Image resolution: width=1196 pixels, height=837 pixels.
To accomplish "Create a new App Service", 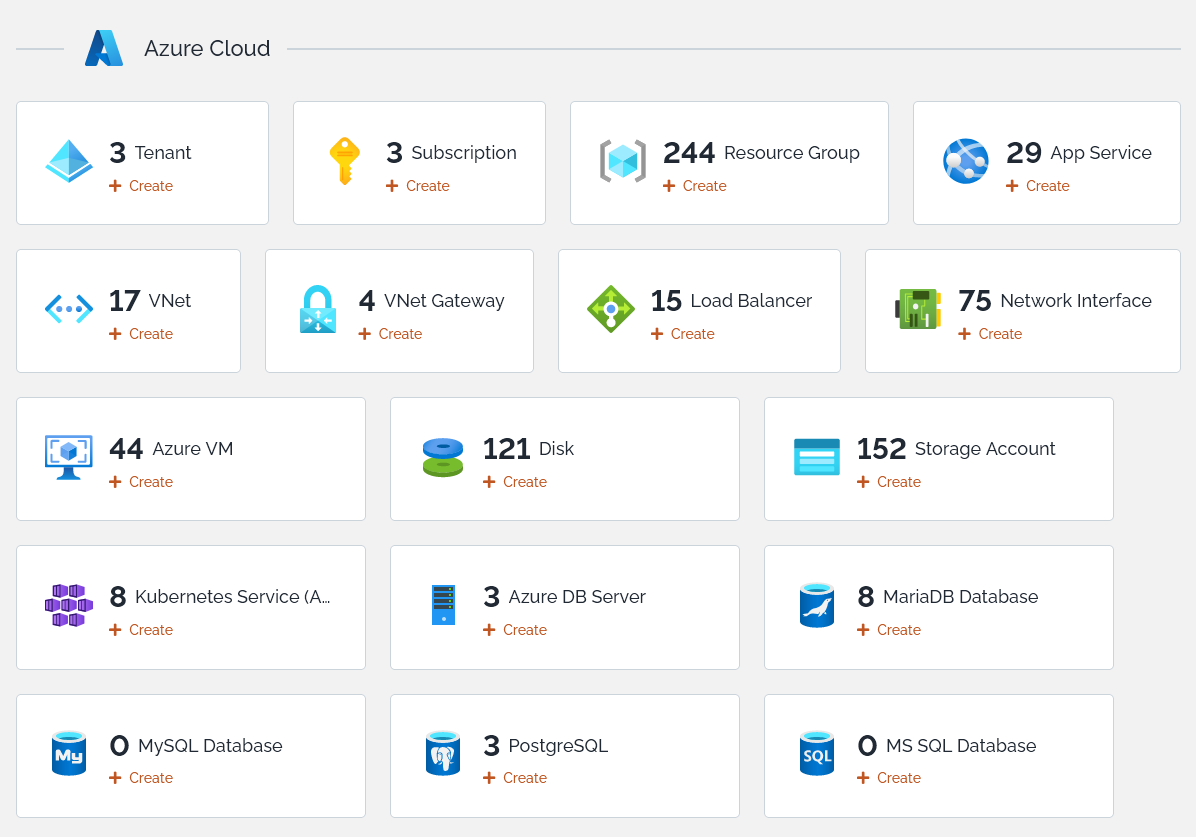I will coord(1038,185).
